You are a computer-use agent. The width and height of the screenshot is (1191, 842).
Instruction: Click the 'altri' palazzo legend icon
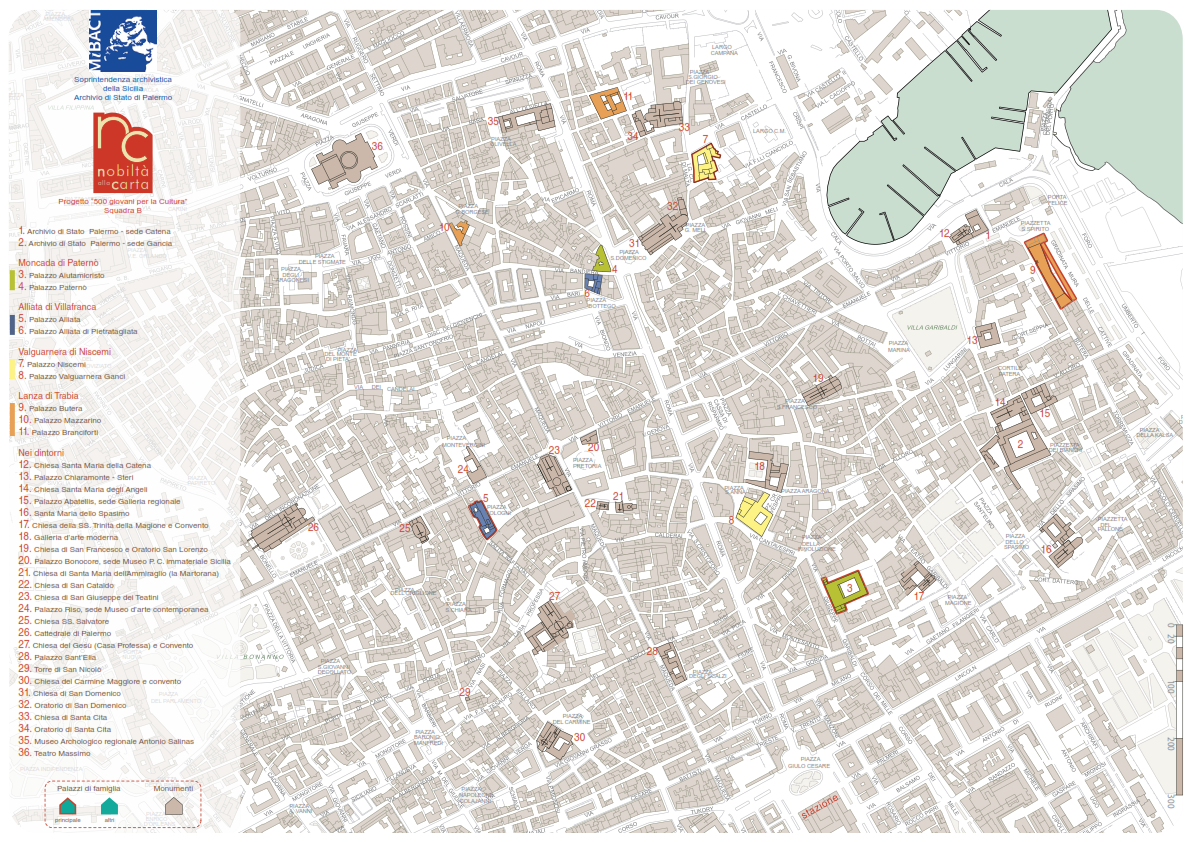[109, 806]
